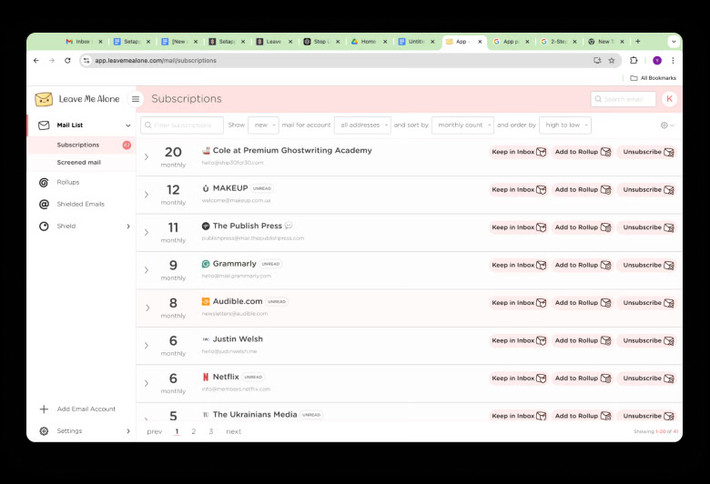710x484 pixels.
Task: Go back in browser history
Action: pos(36,60)
